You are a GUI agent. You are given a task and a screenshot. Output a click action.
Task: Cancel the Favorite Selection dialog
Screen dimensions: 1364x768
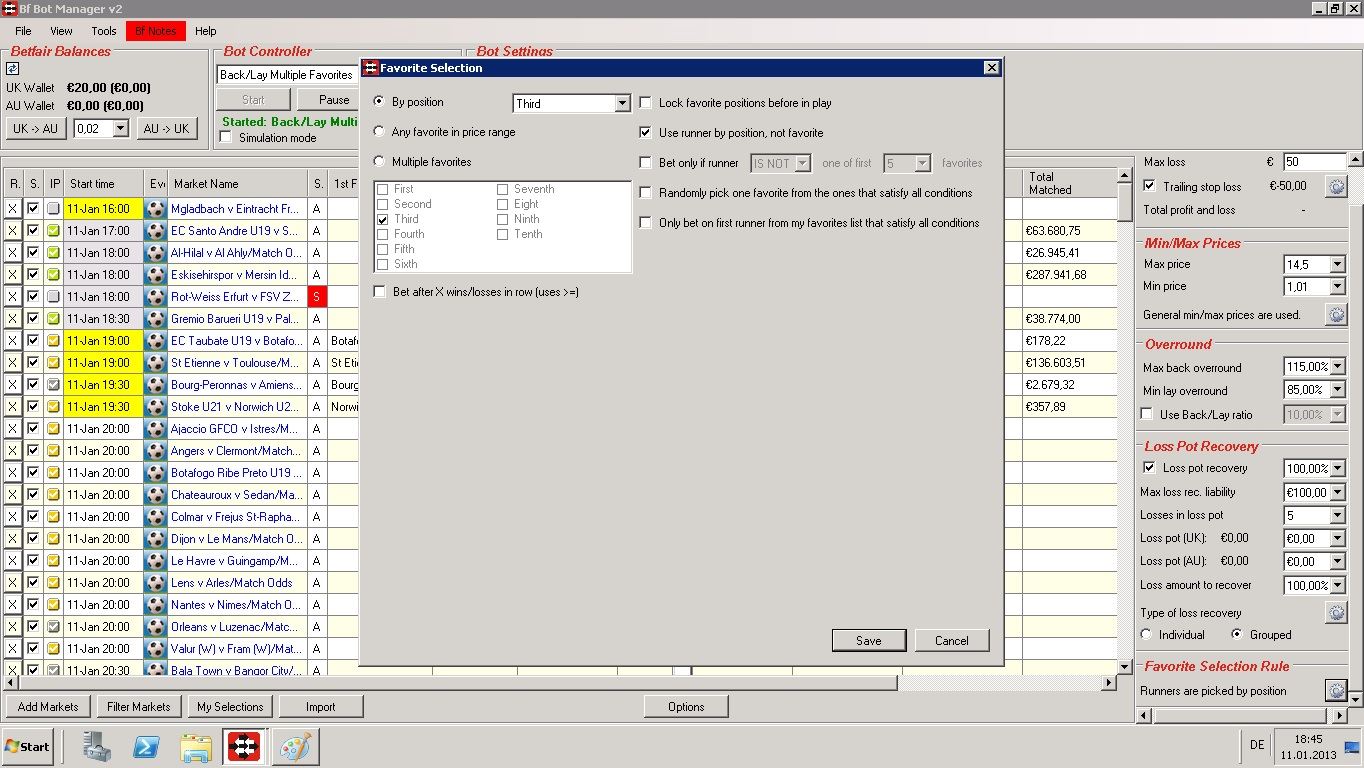(x=952, y=641)
